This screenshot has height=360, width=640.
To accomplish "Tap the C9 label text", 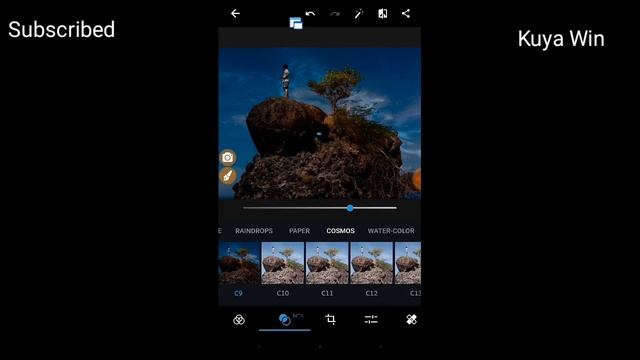I will click(x=238, y=293).
